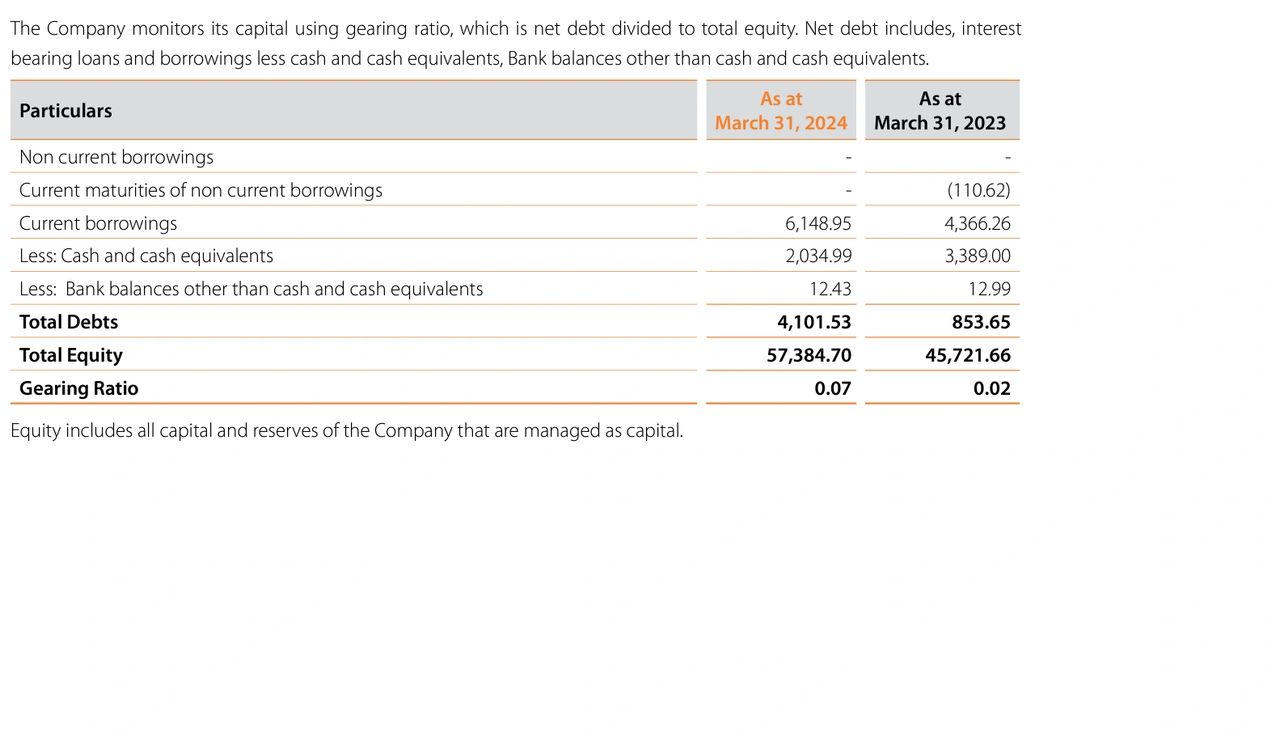Viewport: 1280px width, 741px height.
Task: Select the 2,034.99 cash value
Action: [x=818, y=256]
